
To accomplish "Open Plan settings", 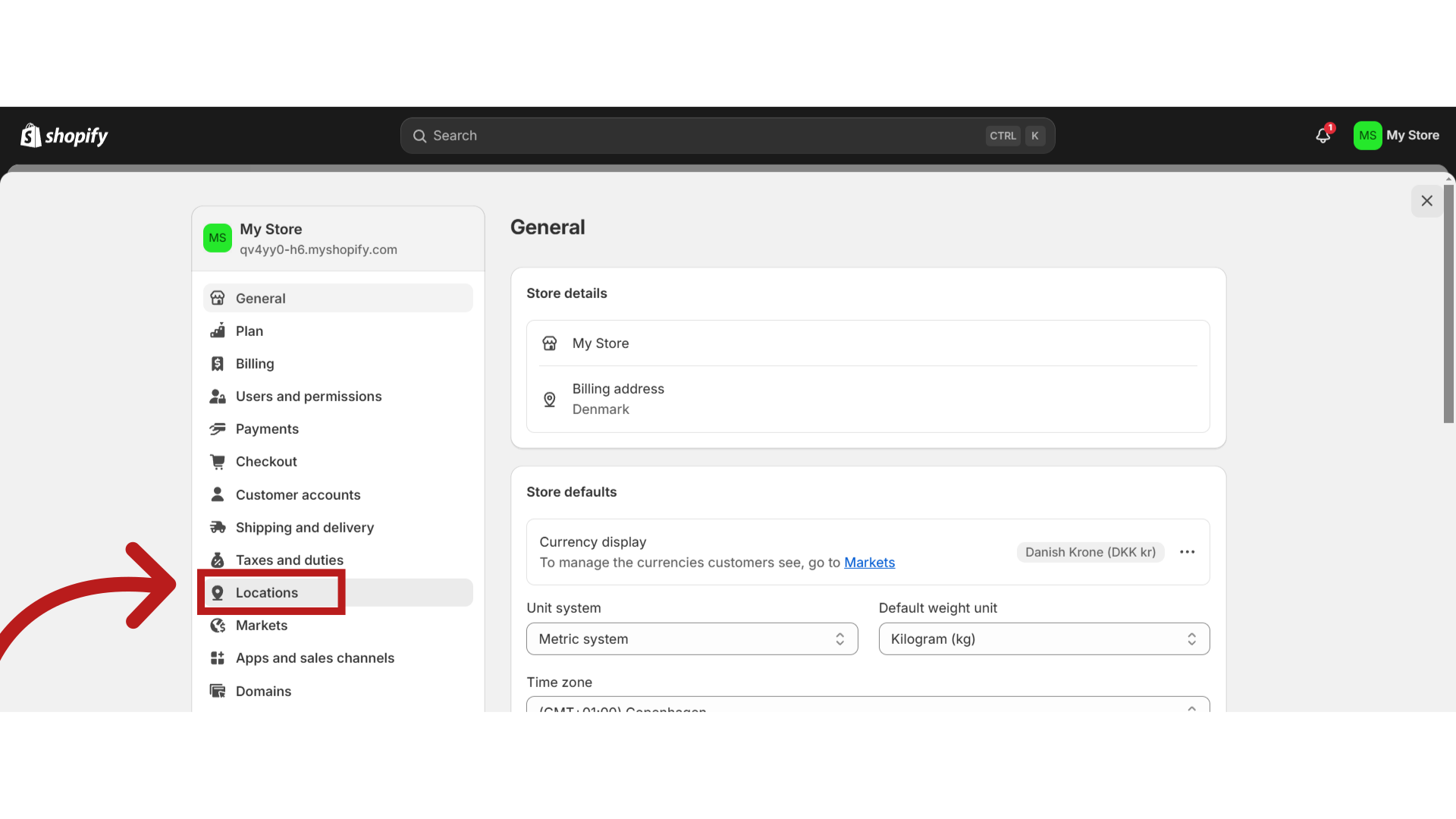I will pyautogui.click(x=338, y=331).
